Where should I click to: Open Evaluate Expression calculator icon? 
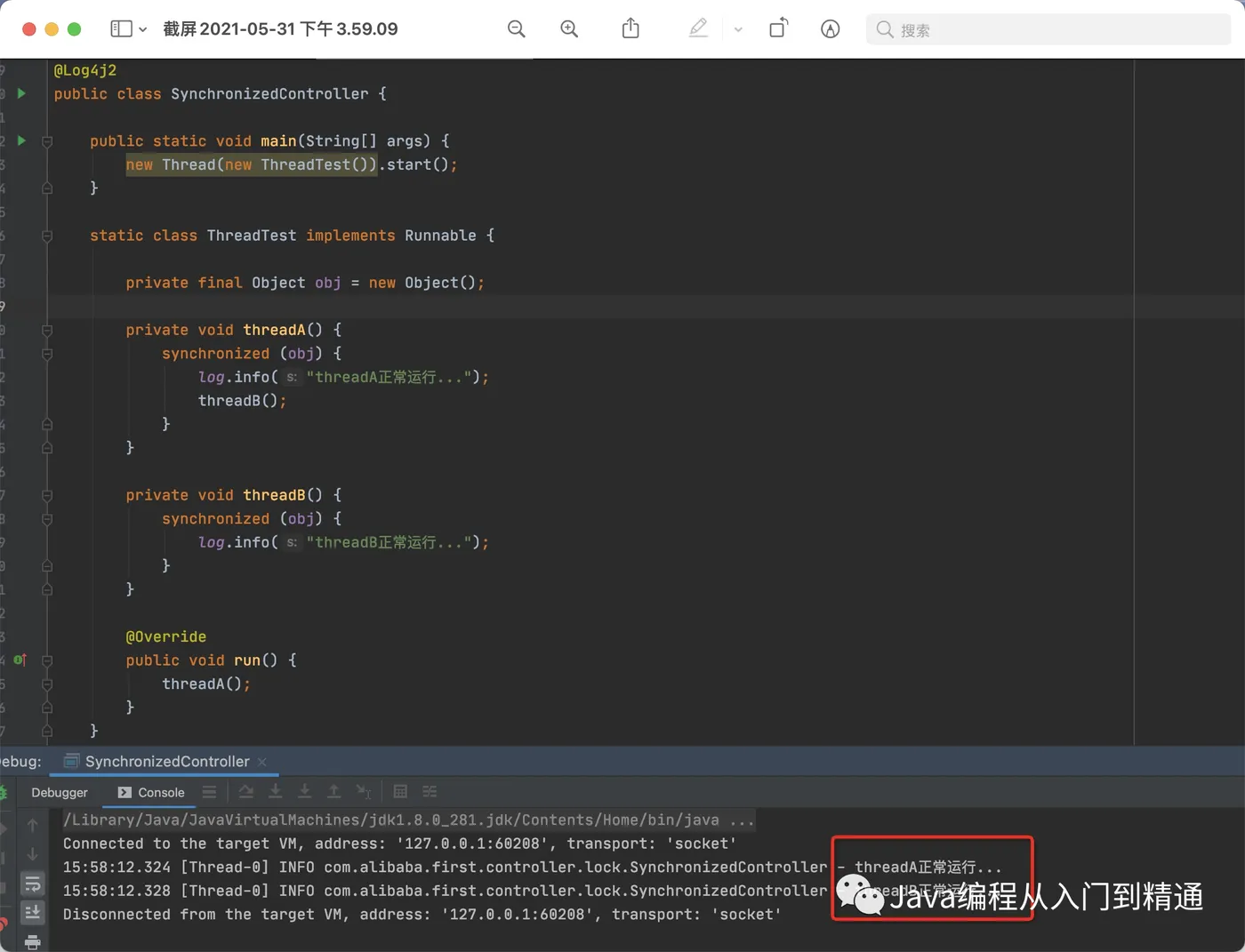point(400,791)
